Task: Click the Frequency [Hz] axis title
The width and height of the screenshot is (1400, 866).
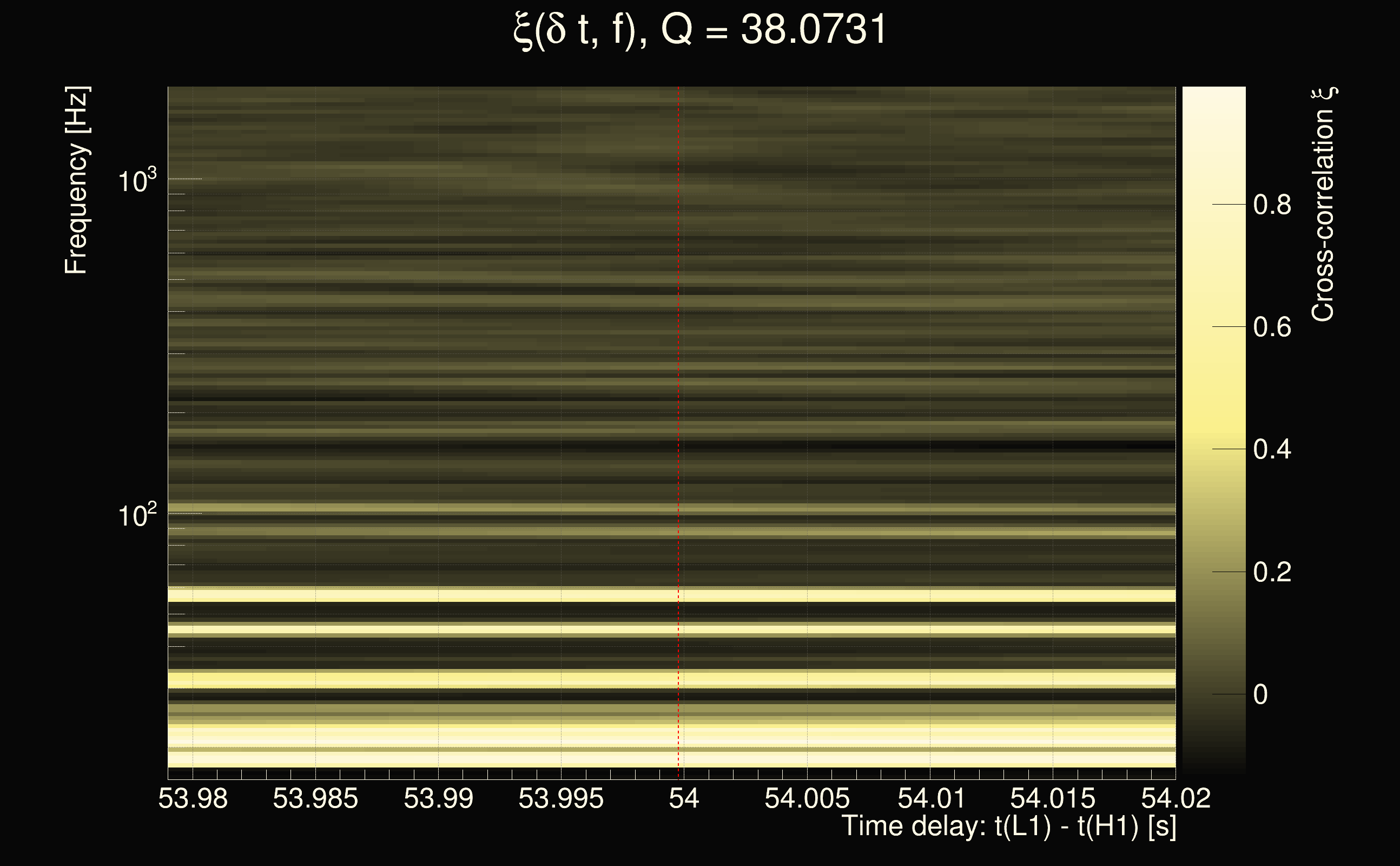Action: (76, 180)
